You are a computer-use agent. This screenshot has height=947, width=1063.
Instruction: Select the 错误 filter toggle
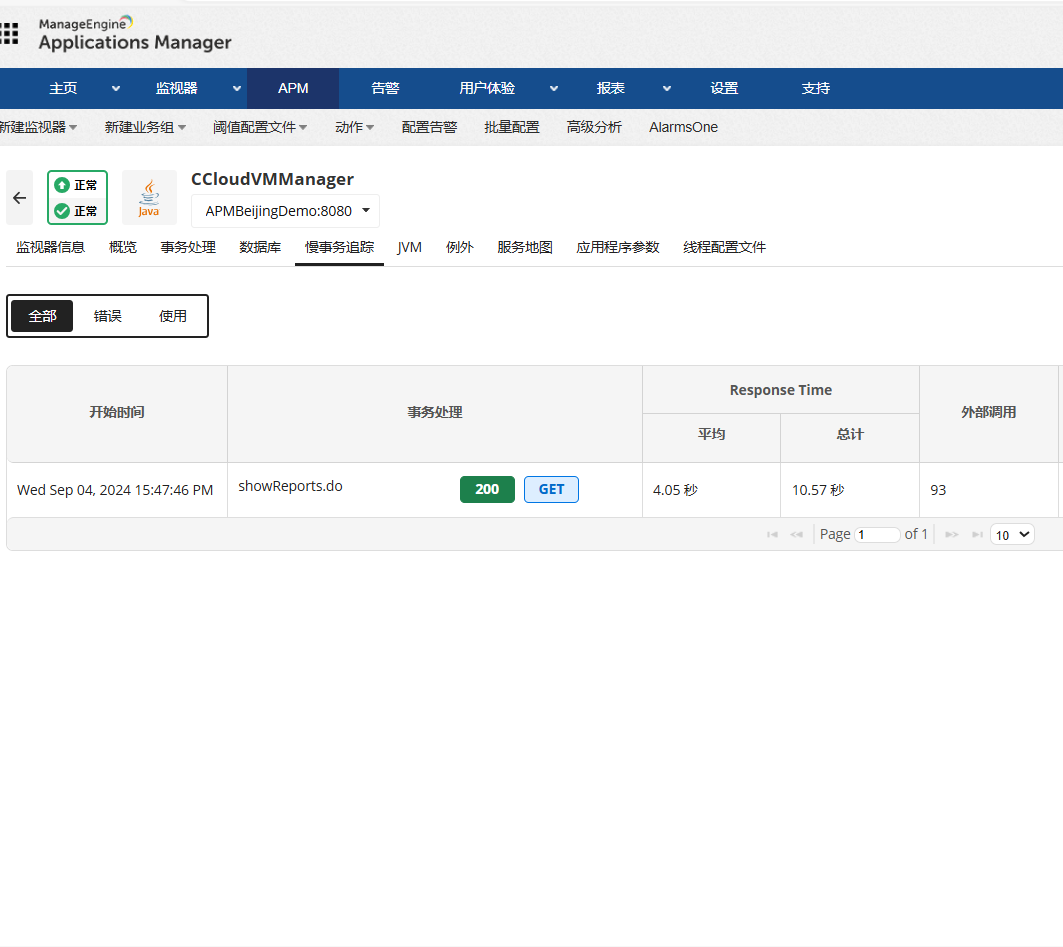coord(107,316)
